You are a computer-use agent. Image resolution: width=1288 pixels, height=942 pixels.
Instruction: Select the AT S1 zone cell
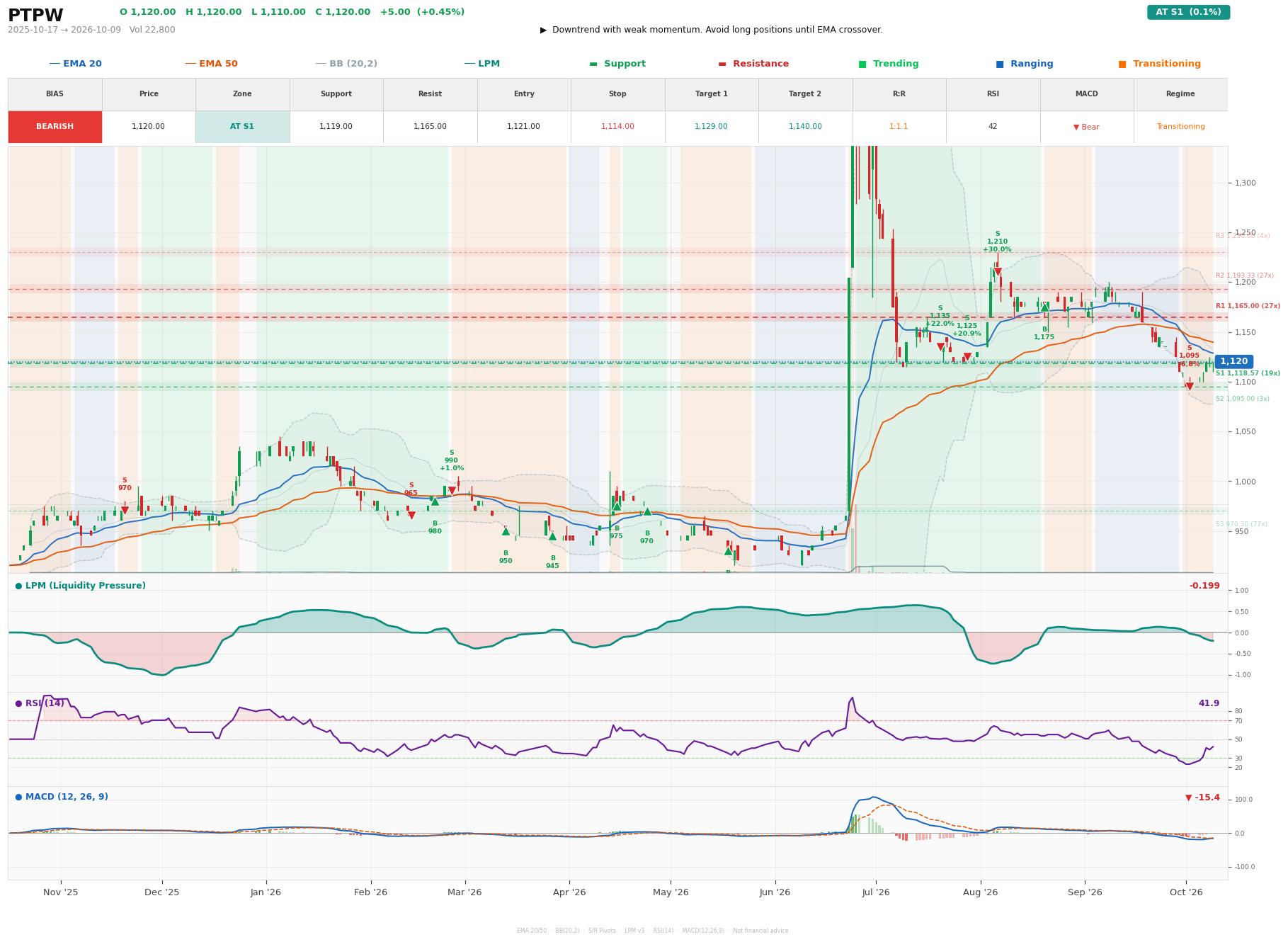(242, 127)
